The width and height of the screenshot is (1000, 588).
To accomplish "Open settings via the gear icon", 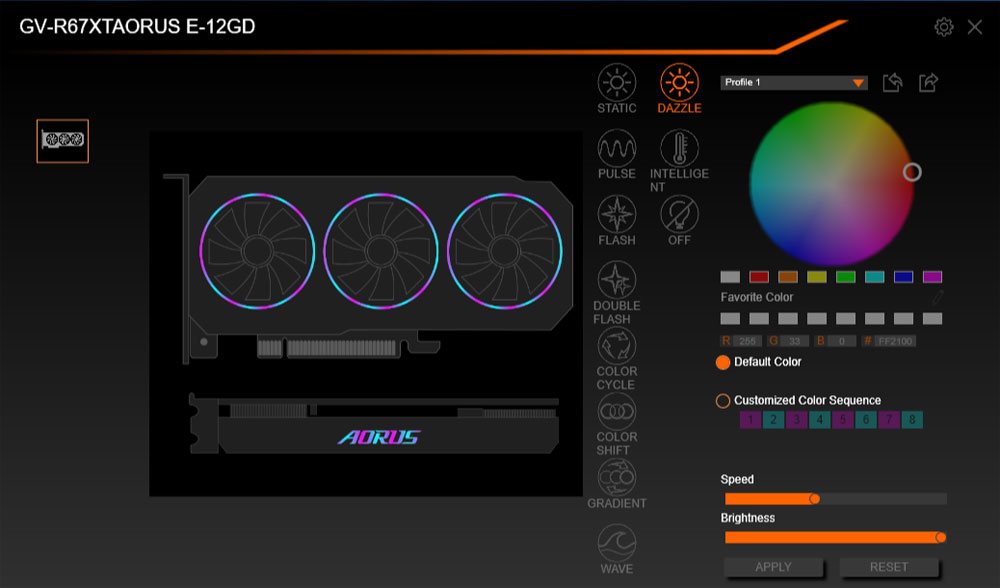I will 944,27.
